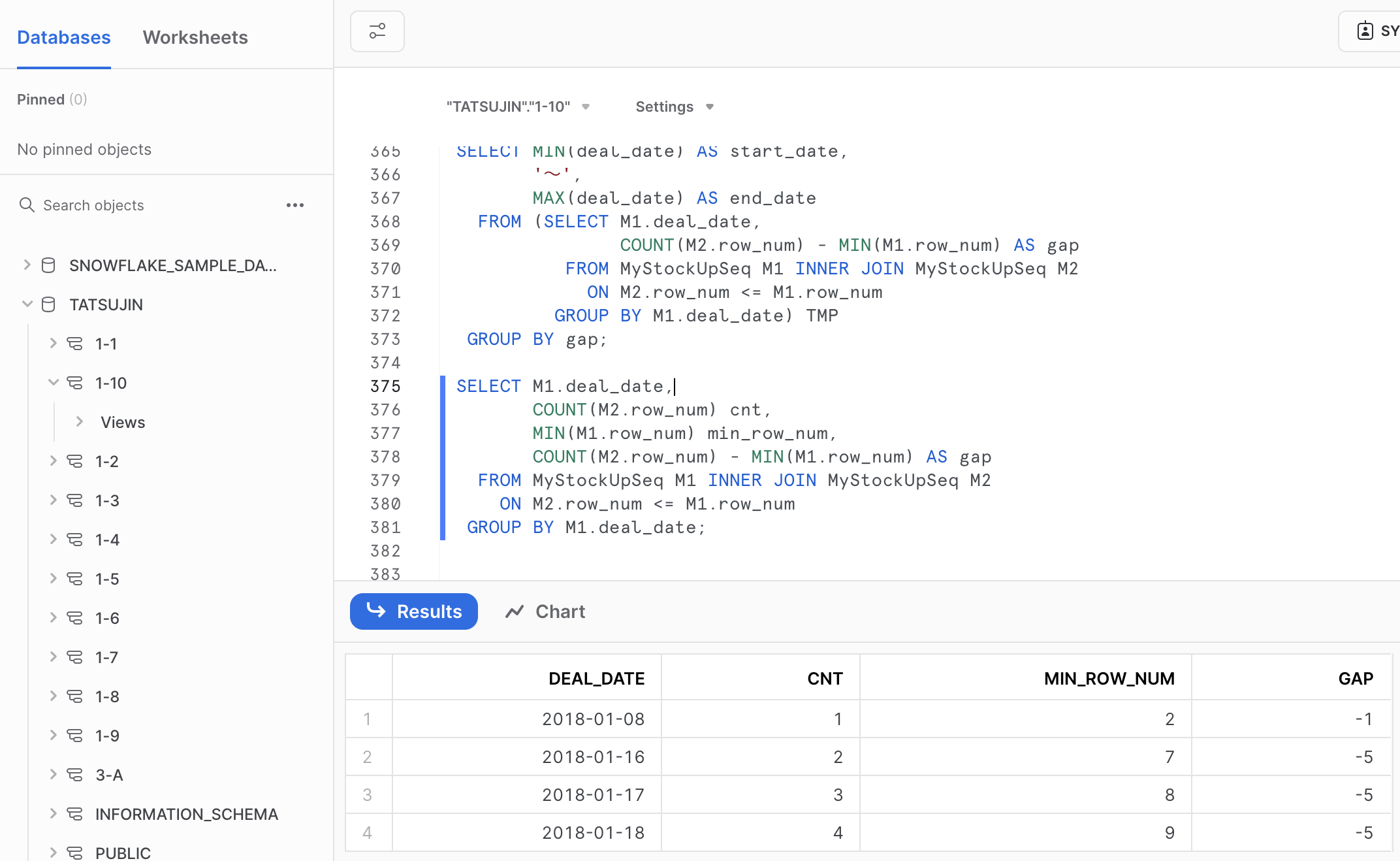
Task: Switch to the Chart view
Action: click(545, 611)
